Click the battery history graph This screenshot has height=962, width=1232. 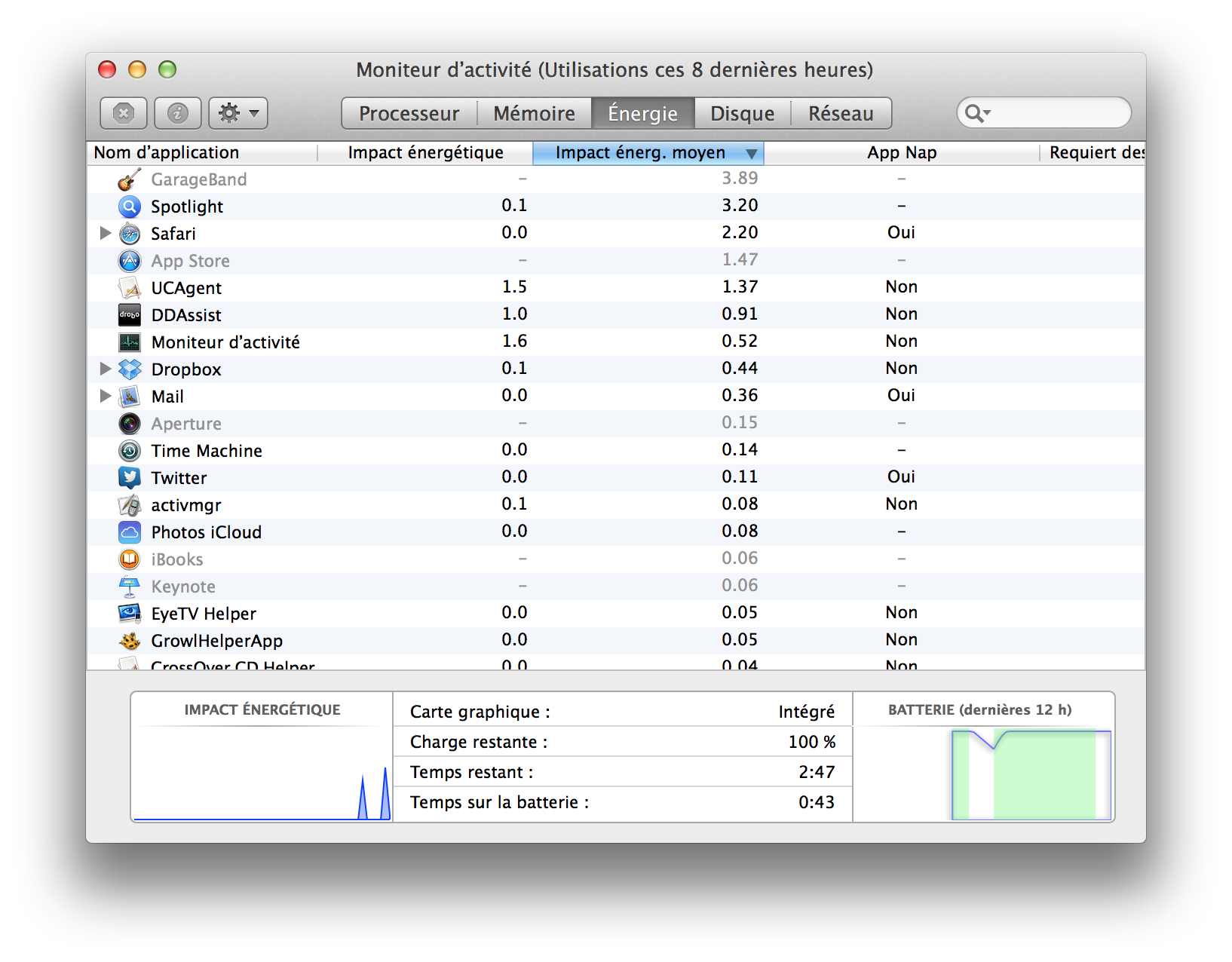(1031, 774)
